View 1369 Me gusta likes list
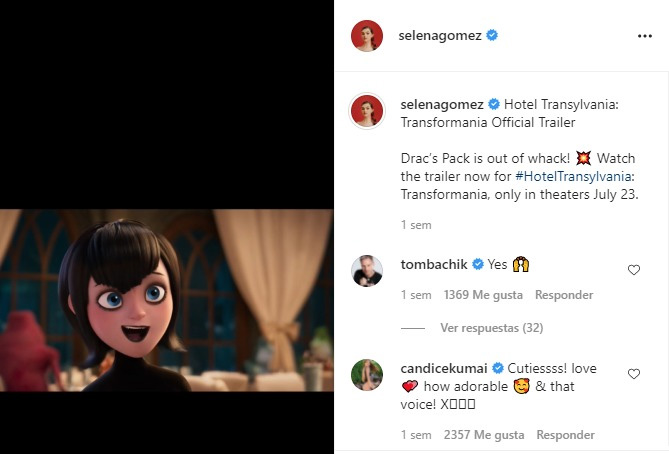669x454 pixels. 483,295
